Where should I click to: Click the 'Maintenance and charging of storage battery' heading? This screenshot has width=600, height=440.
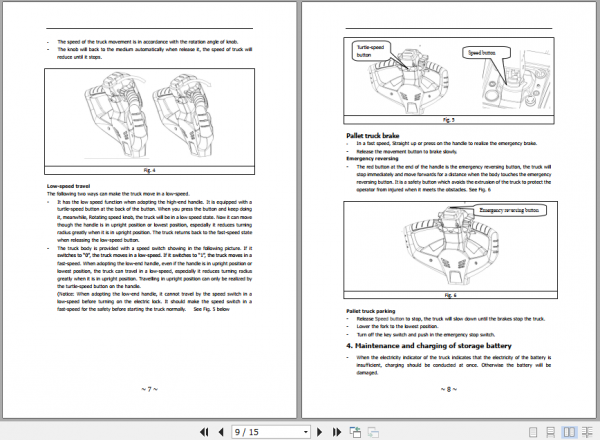tap(429, 346)
